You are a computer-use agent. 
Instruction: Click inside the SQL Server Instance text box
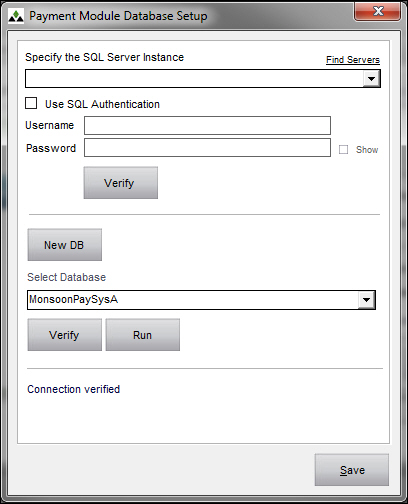click(194, 79)
